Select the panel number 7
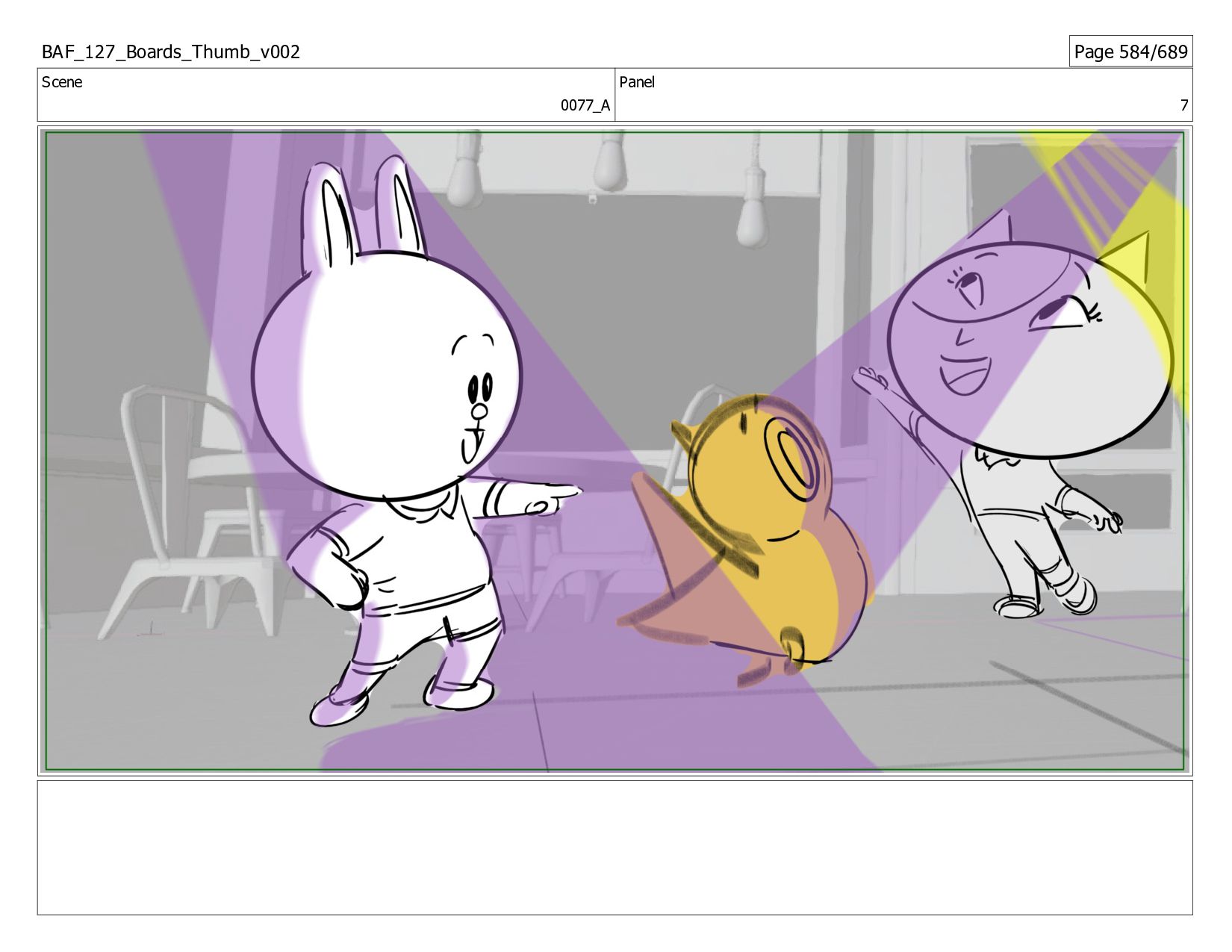1232x952 pixels. [1183, 105]
